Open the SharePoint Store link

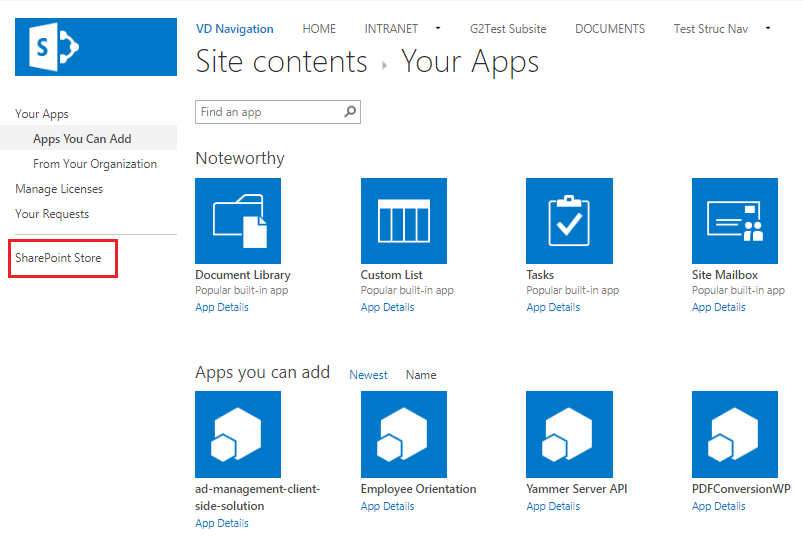click(x=58, y=258)
